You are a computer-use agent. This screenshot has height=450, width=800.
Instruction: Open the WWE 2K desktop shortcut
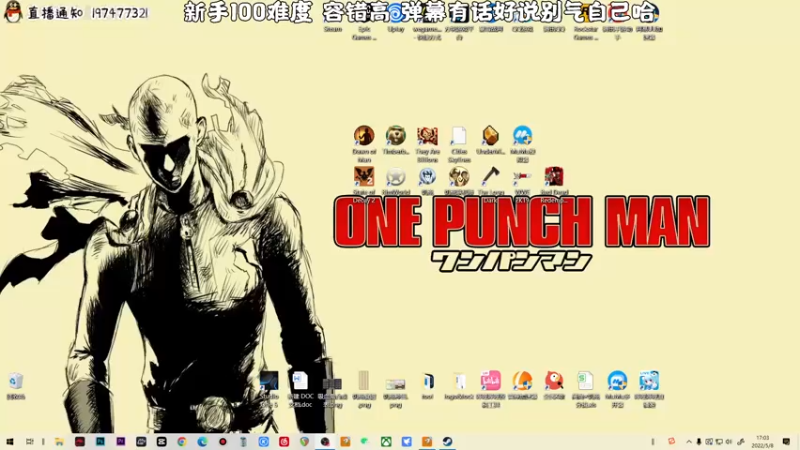pos(522,177)
